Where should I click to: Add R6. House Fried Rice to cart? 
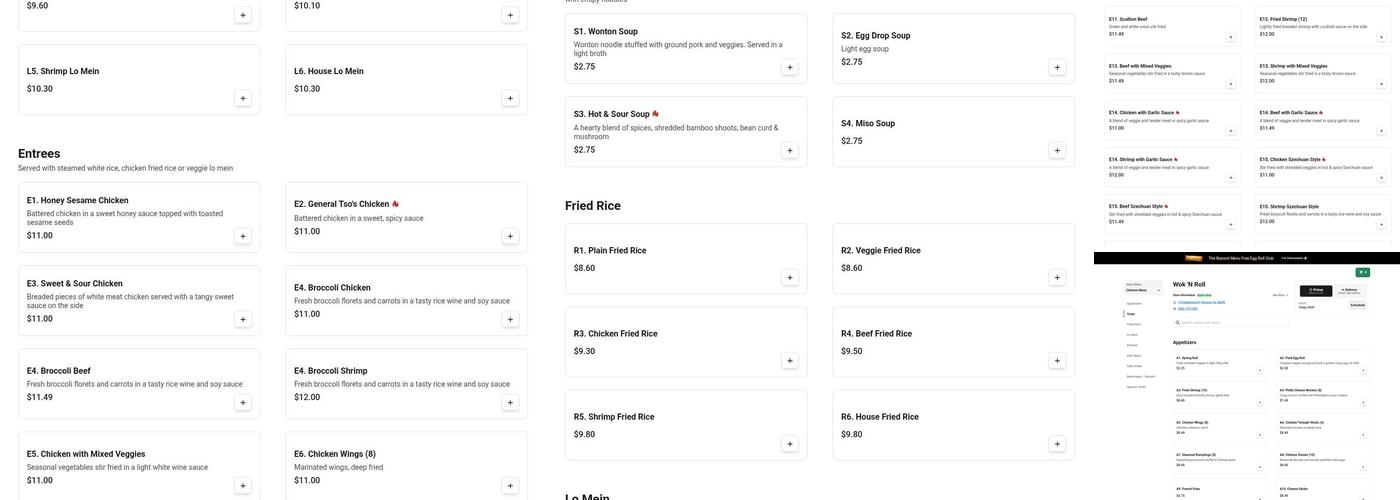[1057, 444]
